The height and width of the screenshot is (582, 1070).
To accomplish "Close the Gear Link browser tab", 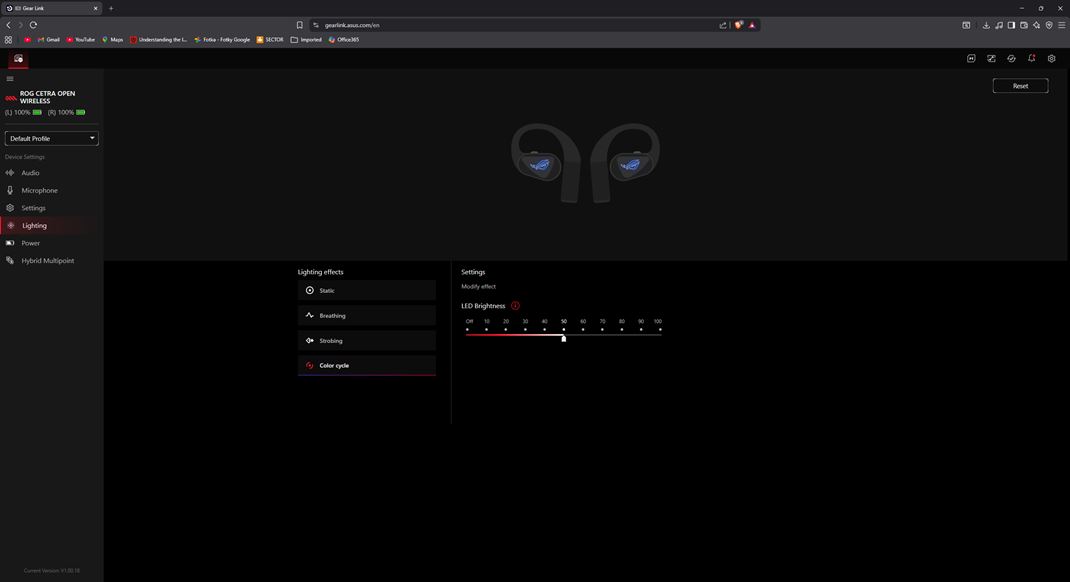I will point(96,8).
